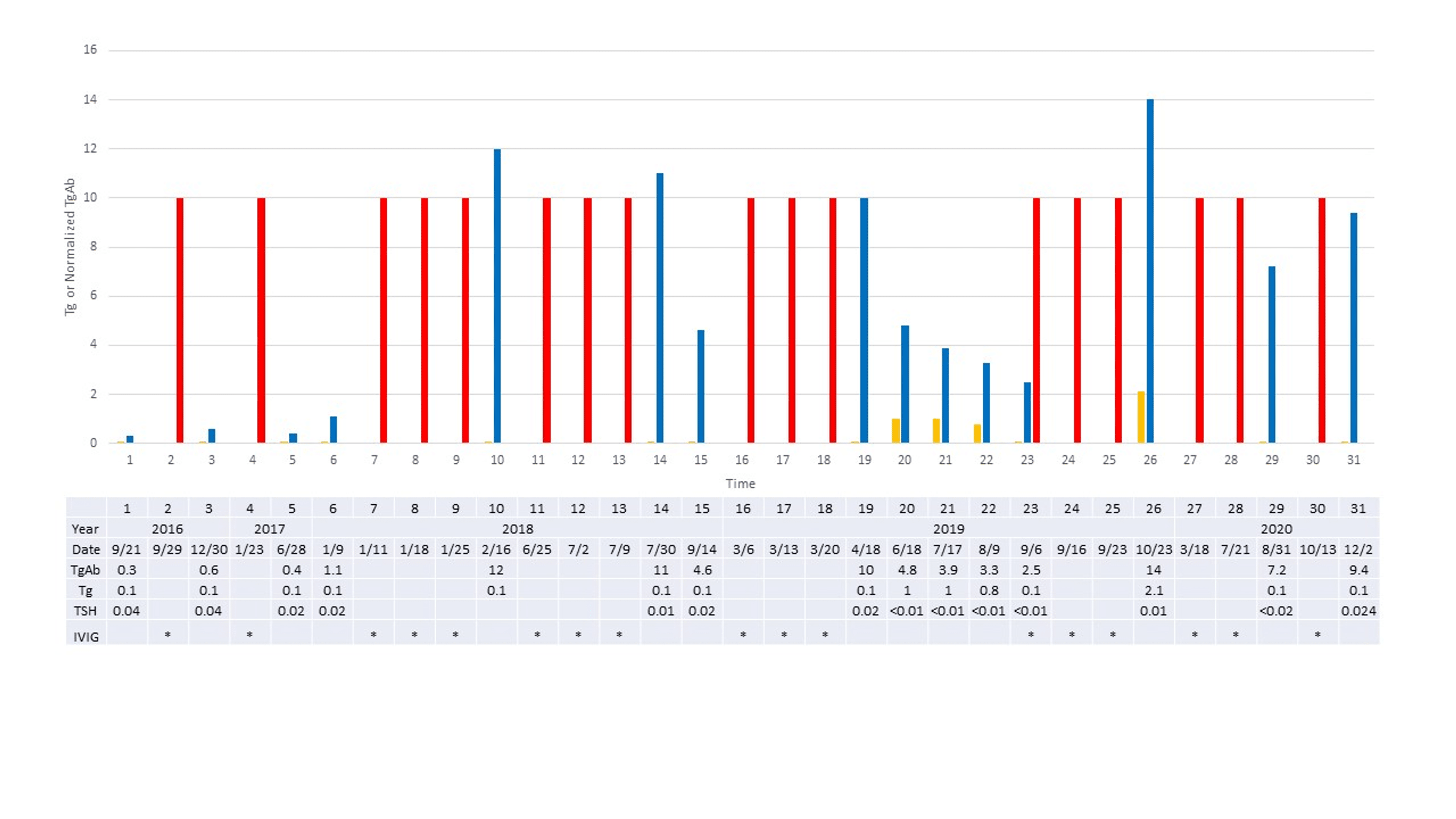Click the red bar at time 30
This screenshot has height=819, width=1456.
[1322, 320]
